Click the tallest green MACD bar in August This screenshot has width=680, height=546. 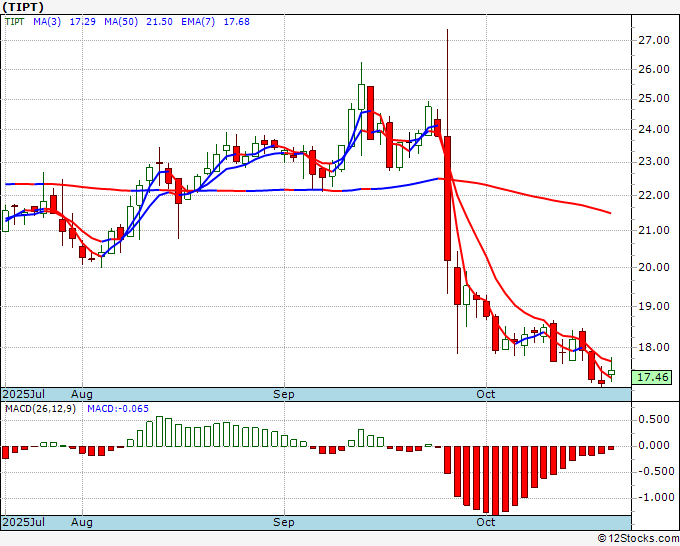click(159, 432)
